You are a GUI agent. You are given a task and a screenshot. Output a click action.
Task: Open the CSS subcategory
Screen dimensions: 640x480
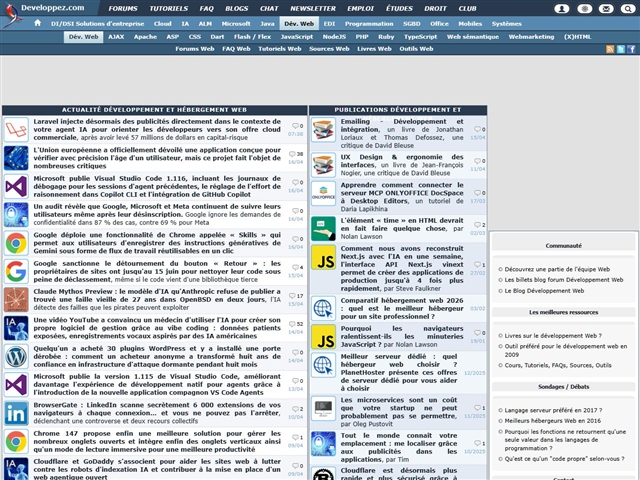pos(195,37)
